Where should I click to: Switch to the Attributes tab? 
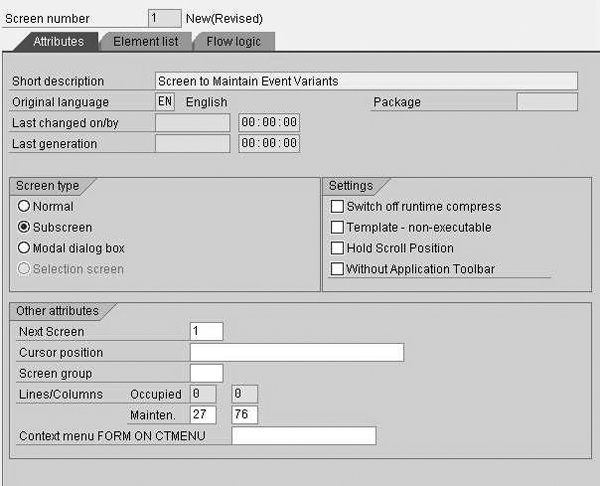point(58,42)
